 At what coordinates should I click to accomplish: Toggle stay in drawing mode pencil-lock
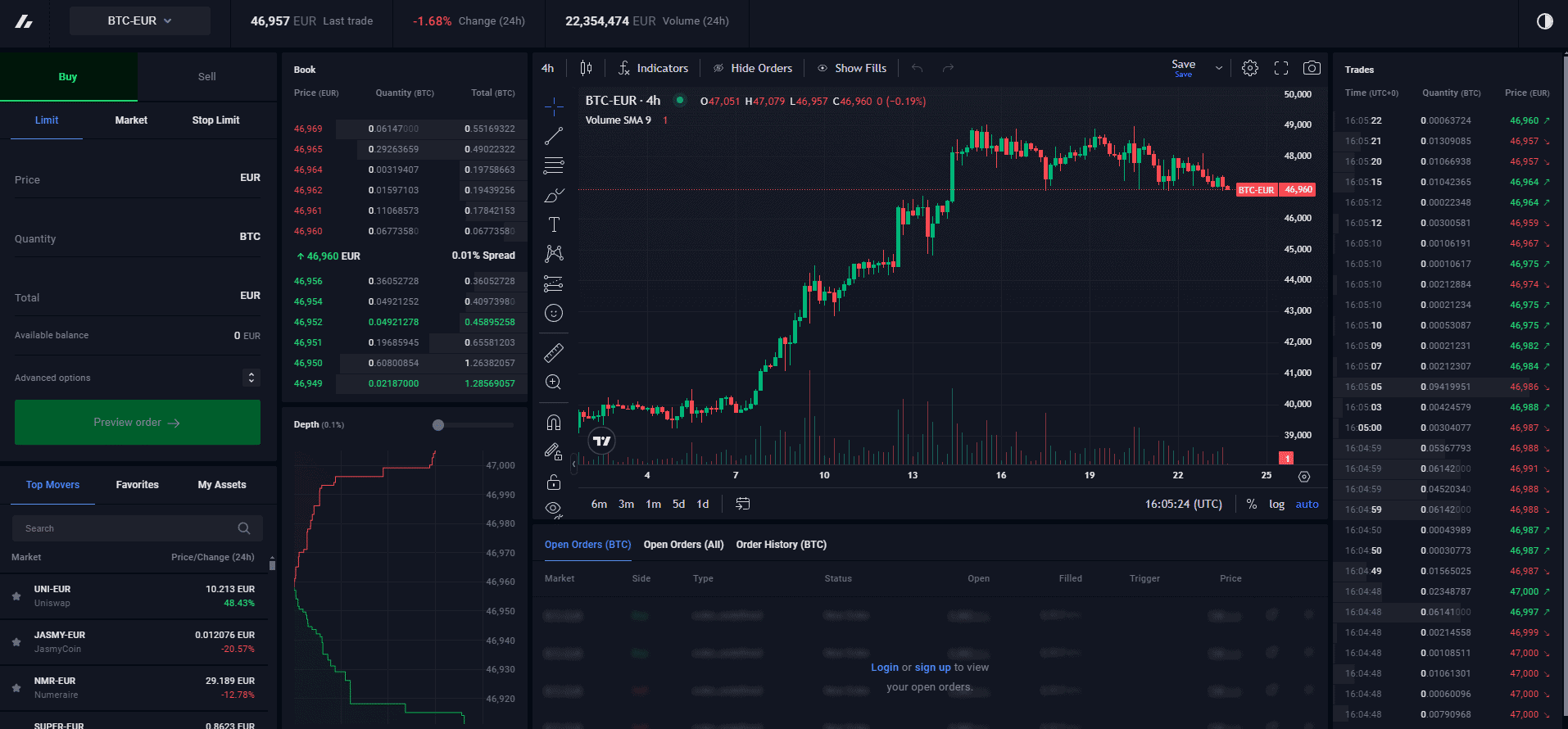(554, 452)
